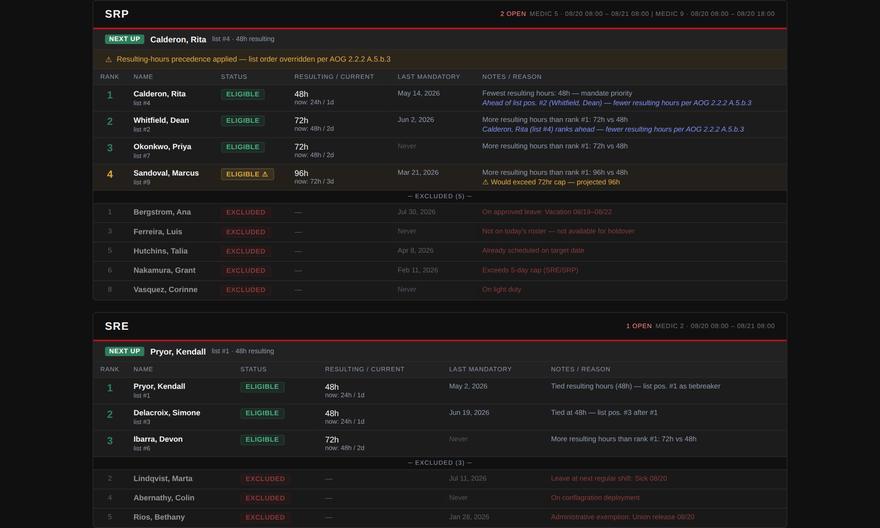Select the rank 1 'Calderon, Rita' table row name

(x=159, y=94)
